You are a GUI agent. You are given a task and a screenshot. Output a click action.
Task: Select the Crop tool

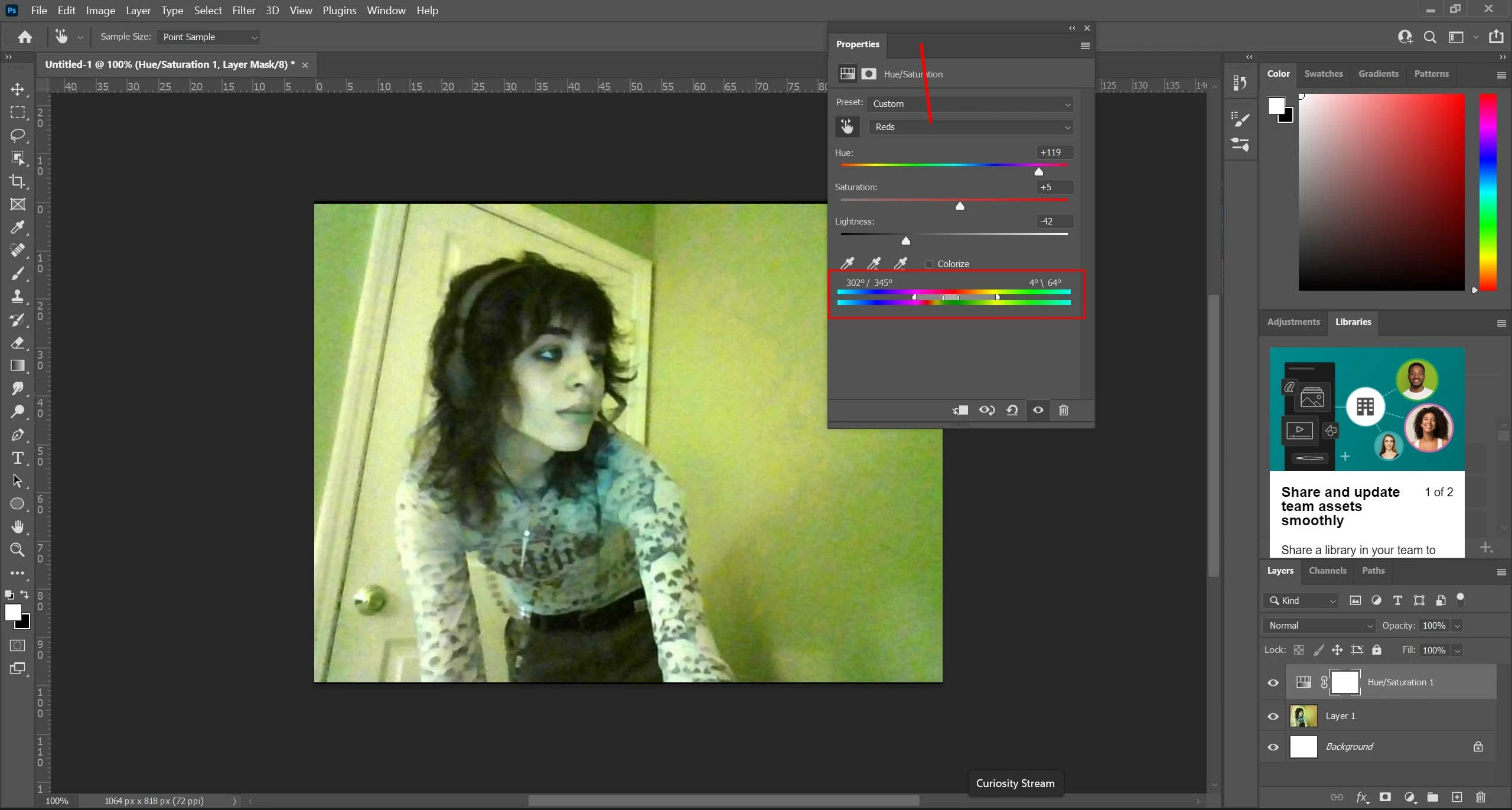point(17,181)
